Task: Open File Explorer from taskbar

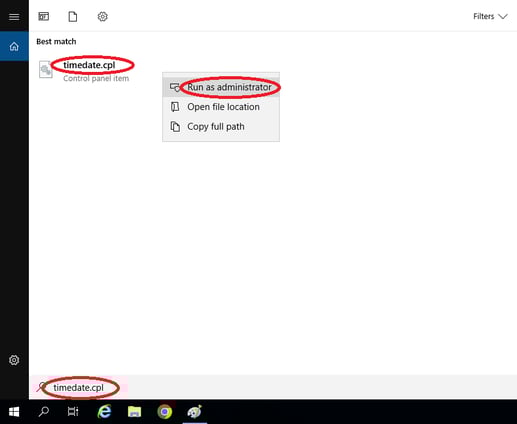Action: [134, 412]
